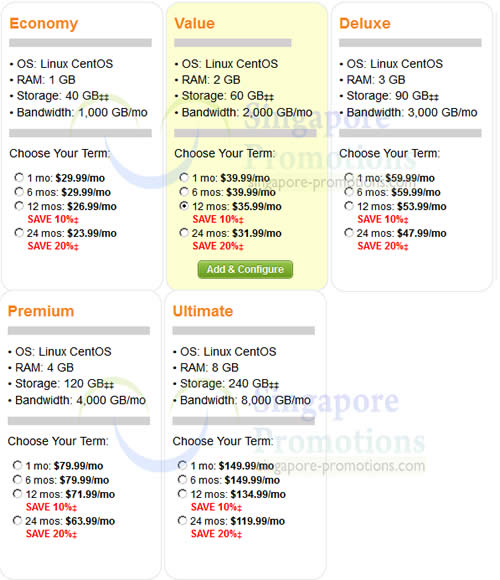The image size is (500, 580).
Task: Select Economy 1 mo $29.99/mo term
Action: pos(19,178)
